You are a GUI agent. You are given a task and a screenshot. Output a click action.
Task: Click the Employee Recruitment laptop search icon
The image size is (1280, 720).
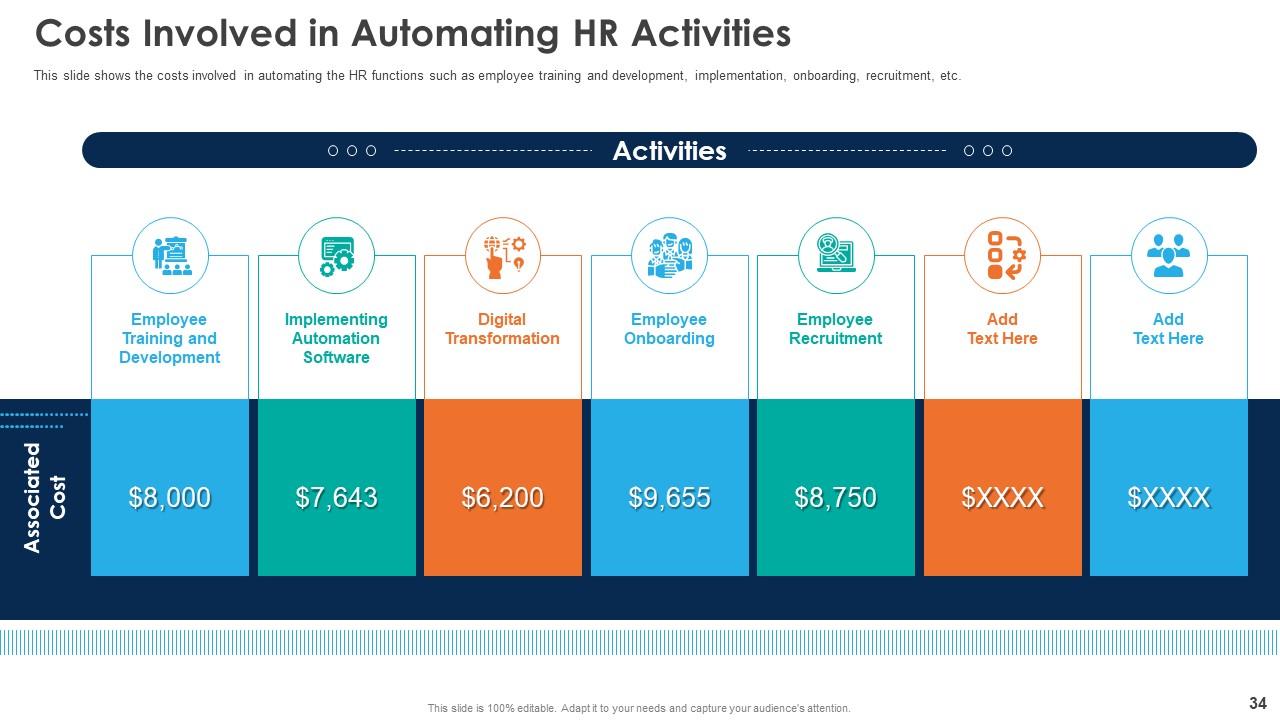tap(836, 255)
